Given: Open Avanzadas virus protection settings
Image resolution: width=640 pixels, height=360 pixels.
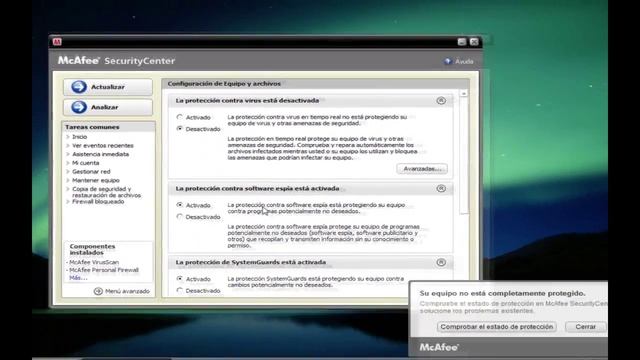Looking at the screenshot, I should tap(422, 169).
